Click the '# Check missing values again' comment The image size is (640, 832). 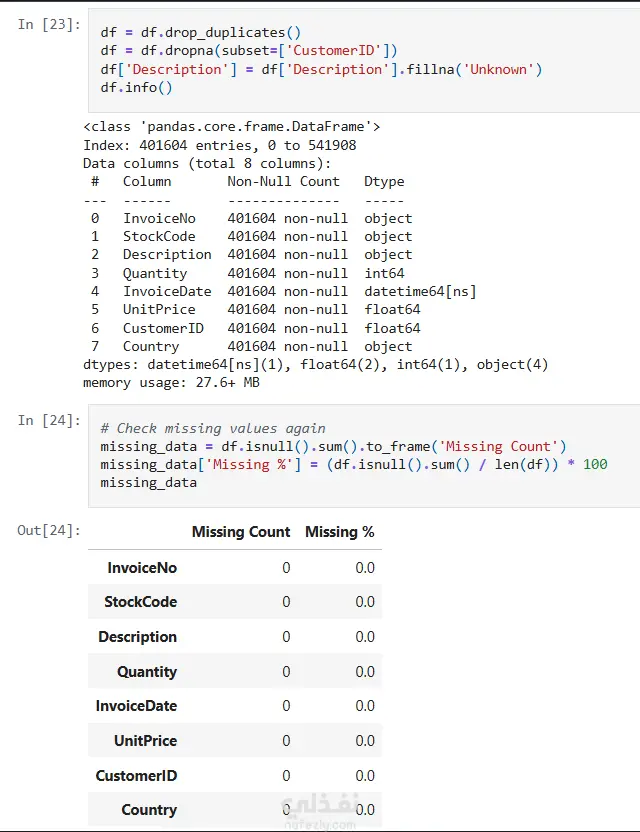coord(213,428)
